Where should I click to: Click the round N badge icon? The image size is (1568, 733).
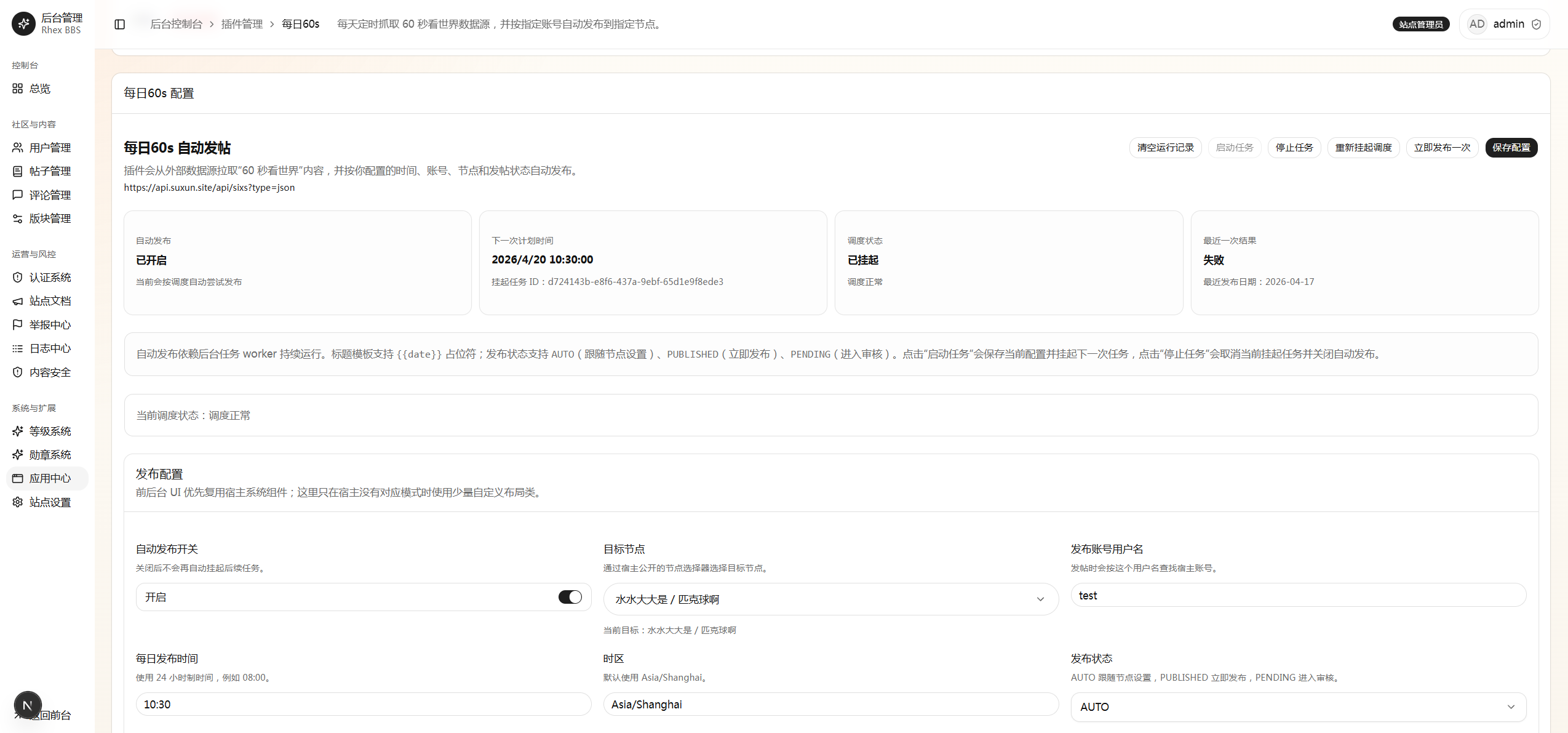point(28,705)
